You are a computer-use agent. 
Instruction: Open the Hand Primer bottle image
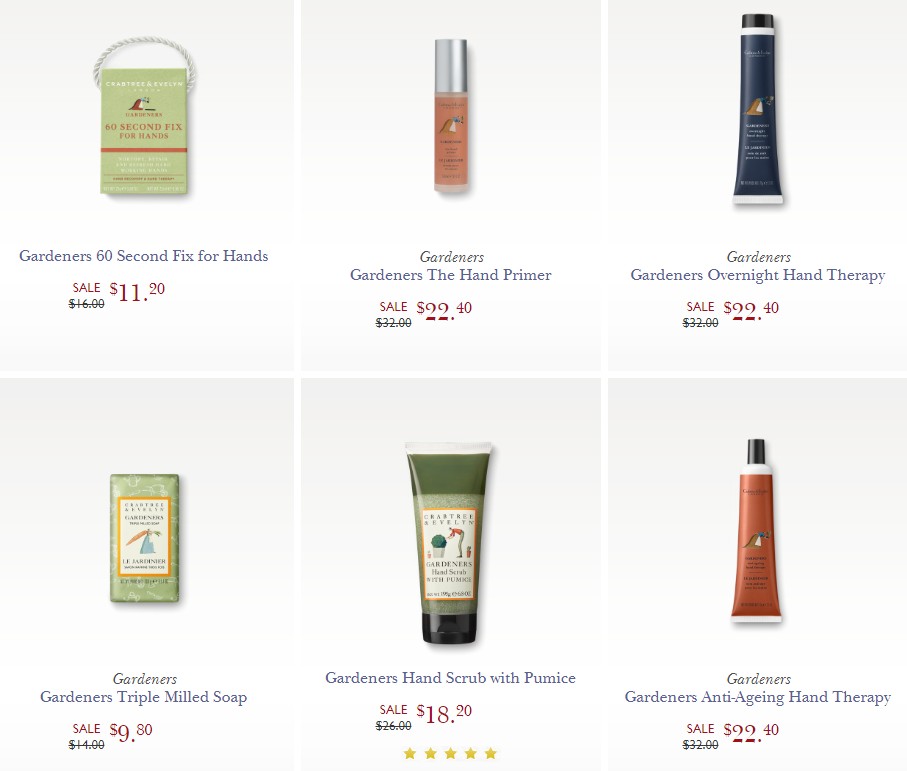point(451,115)
